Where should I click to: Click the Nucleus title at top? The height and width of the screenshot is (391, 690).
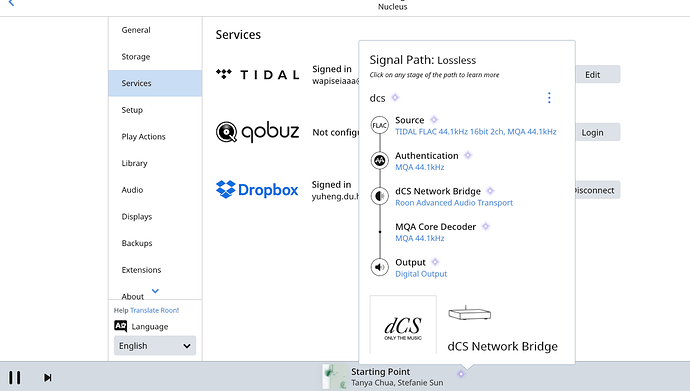pyautogui.click(x=393, y=7)
